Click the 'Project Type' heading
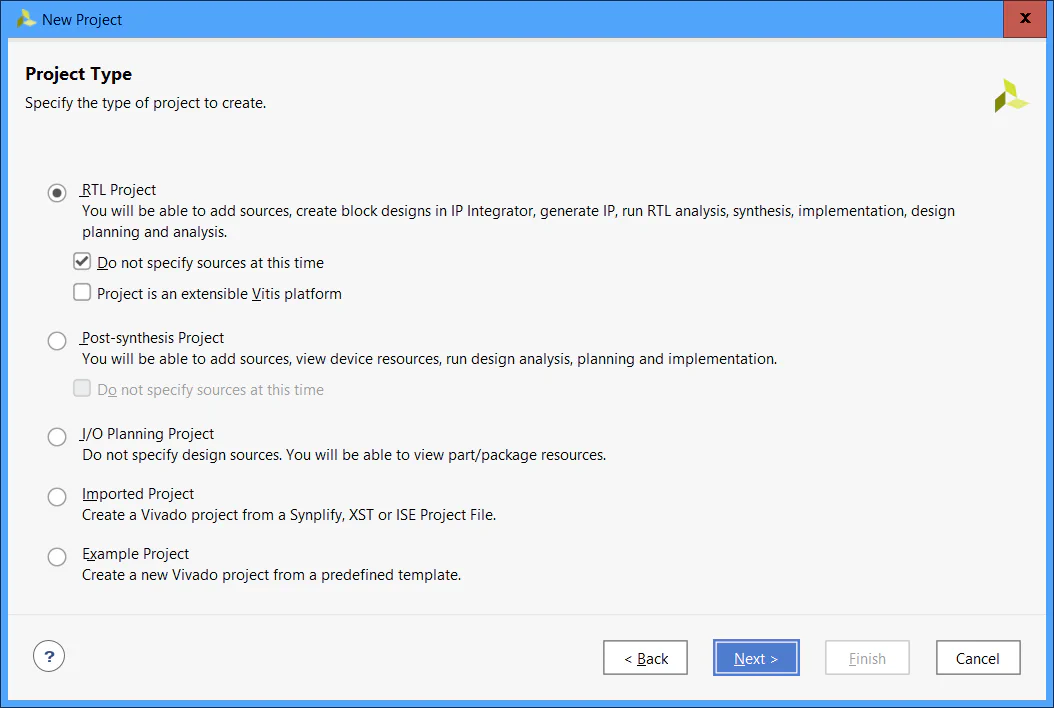Screen dimensions: 1054x708 [78, 74]
